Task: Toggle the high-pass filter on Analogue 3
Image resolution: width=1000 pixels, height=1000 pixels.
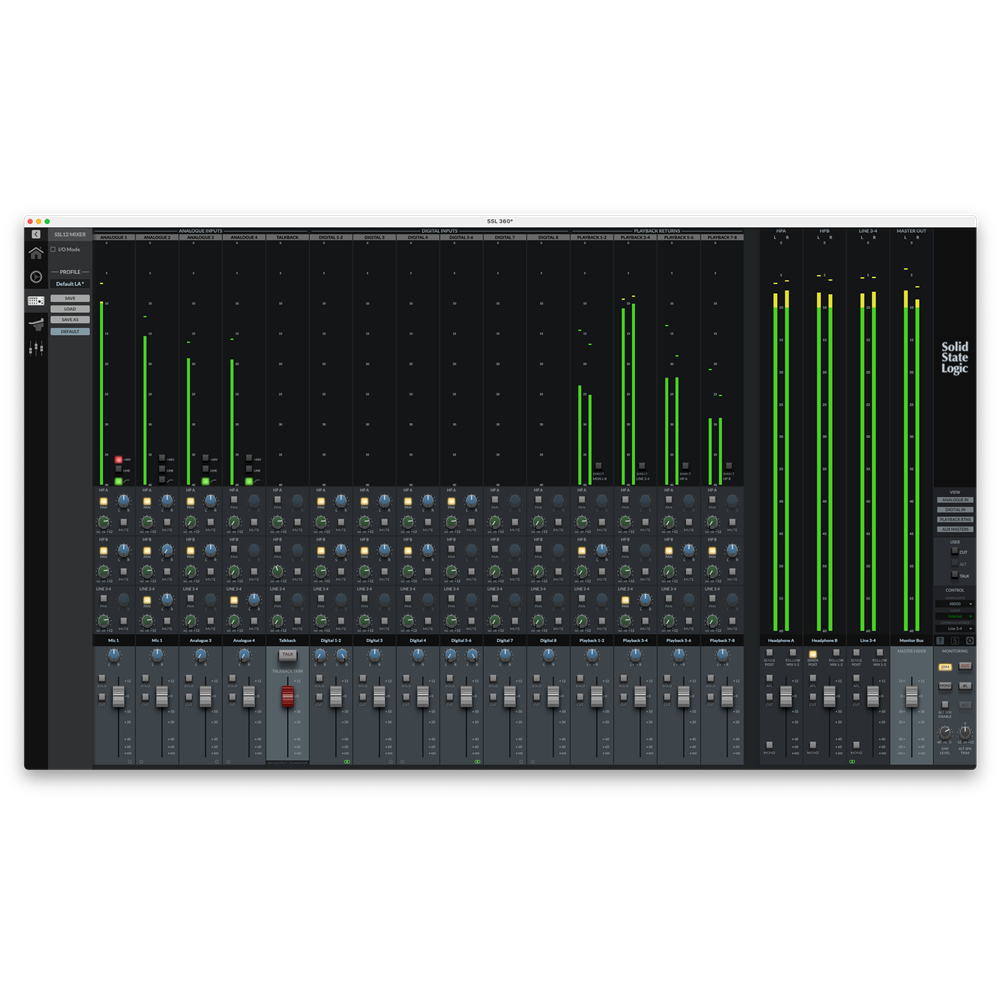Action: click(x=205, y=481)
